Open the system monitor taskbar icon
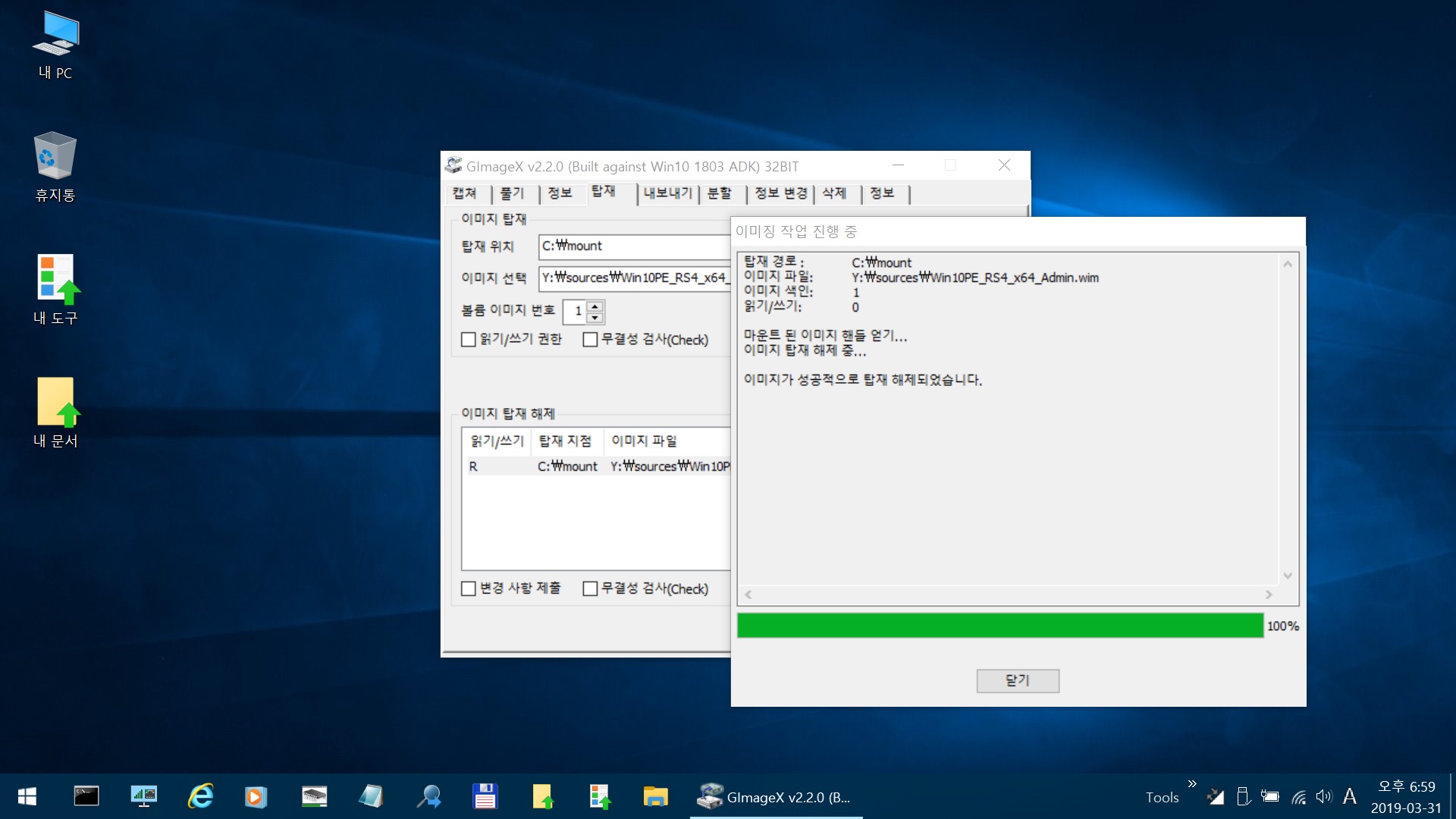1456x819 pixels. click(x=143, y=796)
